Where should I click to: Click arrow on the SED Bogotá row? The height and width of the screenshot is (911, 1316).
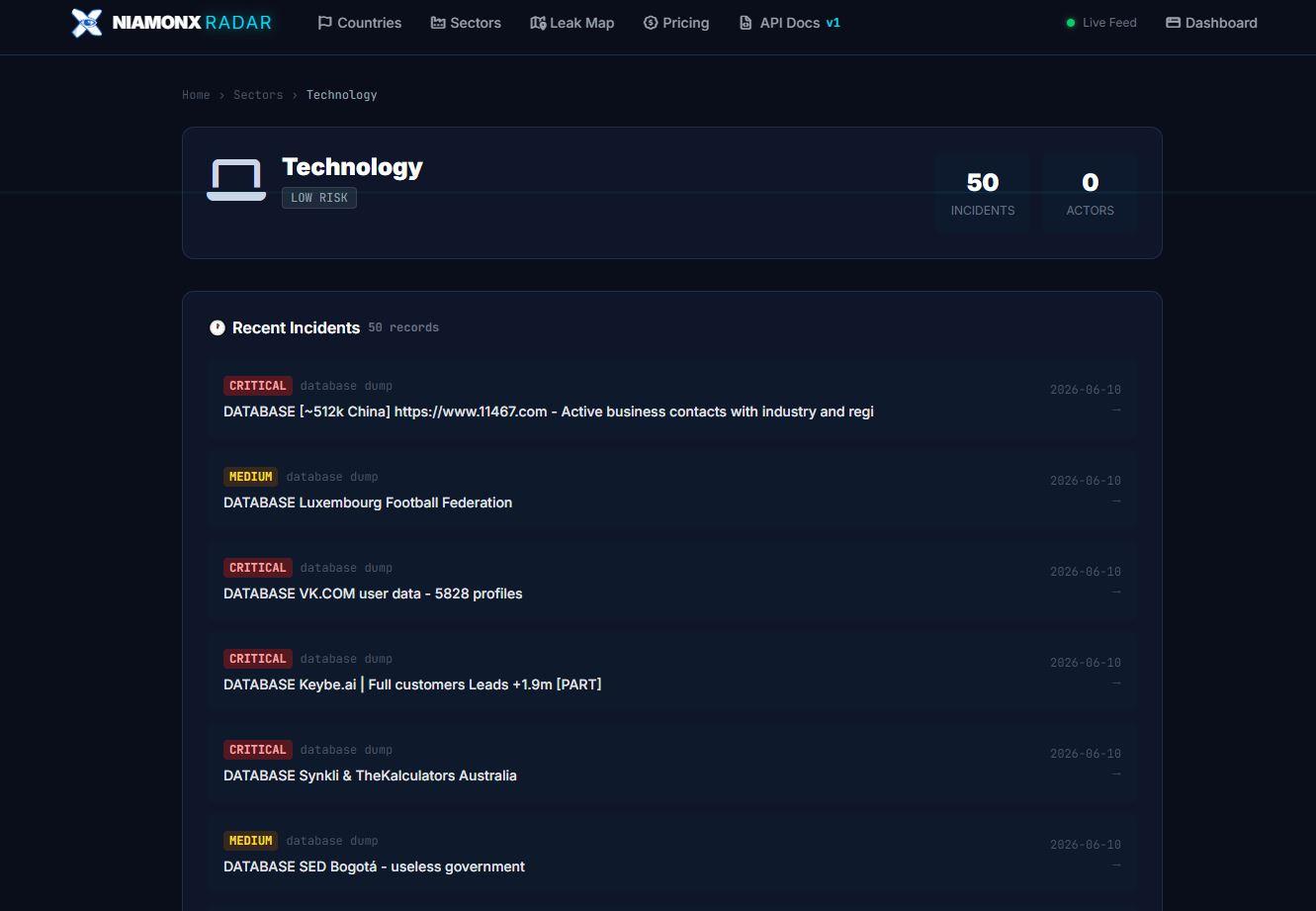1116,865
